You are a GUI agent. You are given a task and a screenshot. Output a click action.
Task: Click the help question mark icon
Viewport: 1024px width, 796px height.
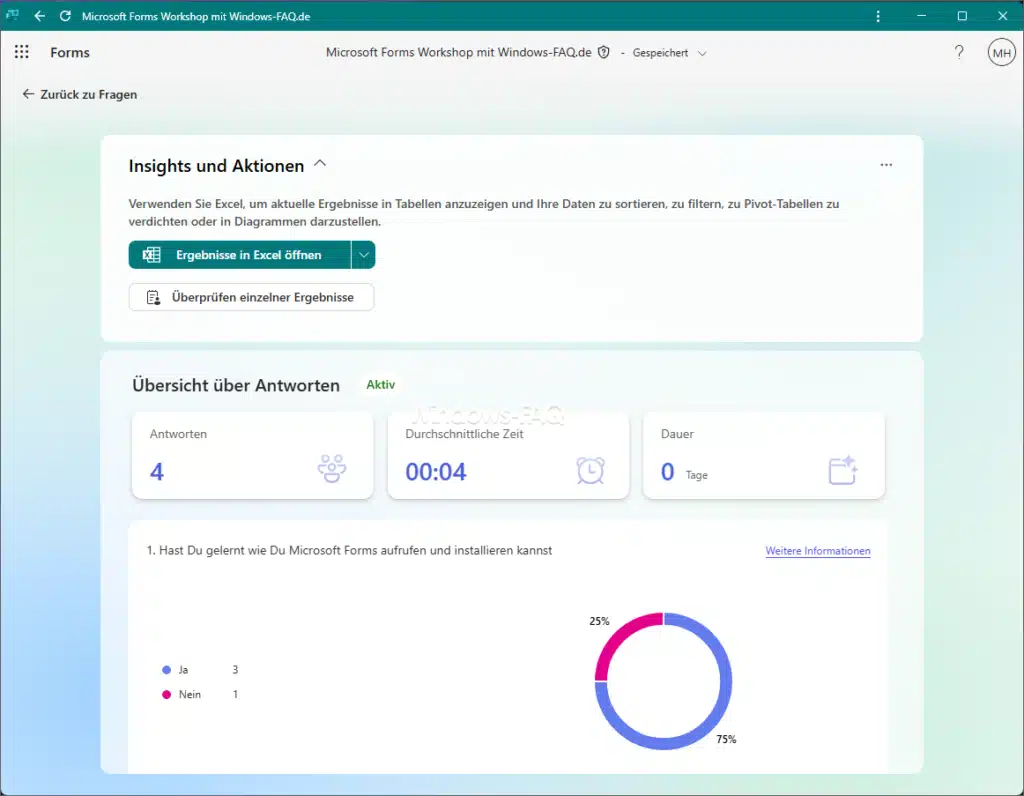[959, 52]
